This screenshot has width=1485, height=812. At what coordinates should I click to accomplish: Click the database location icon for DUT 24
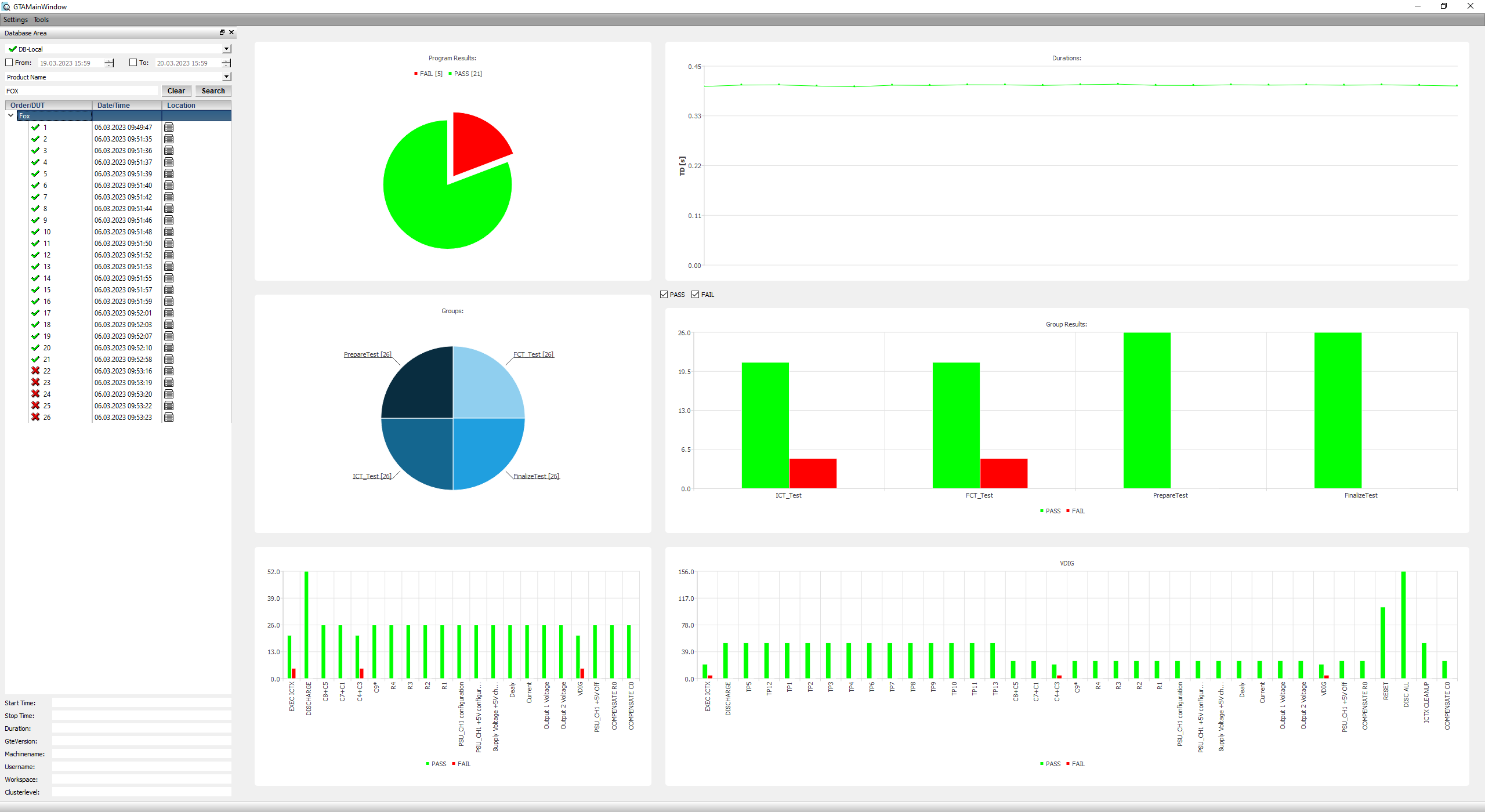click(x=169, y=394)
